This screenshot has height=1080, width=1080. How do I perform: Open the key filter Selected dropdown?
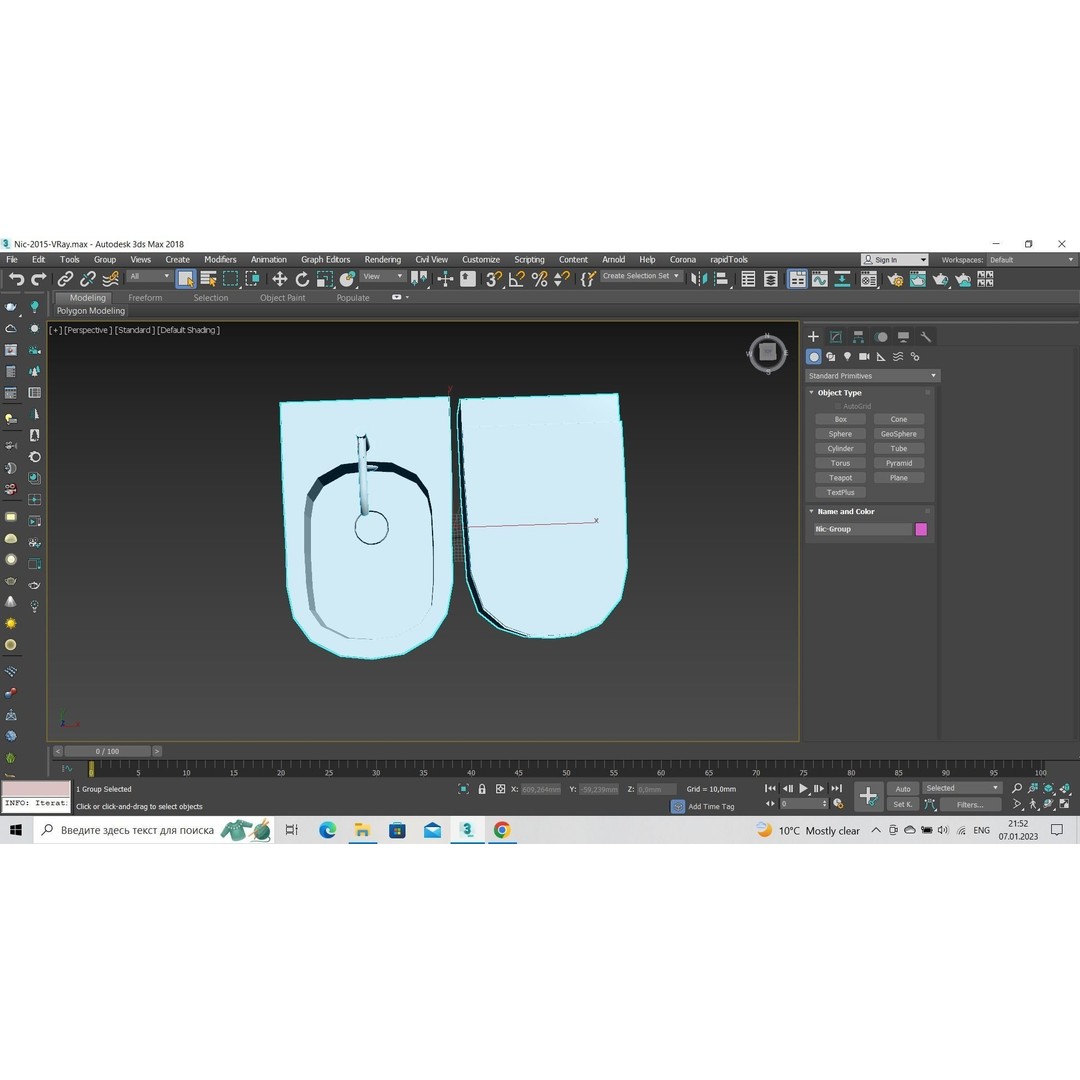coord(962,788)
